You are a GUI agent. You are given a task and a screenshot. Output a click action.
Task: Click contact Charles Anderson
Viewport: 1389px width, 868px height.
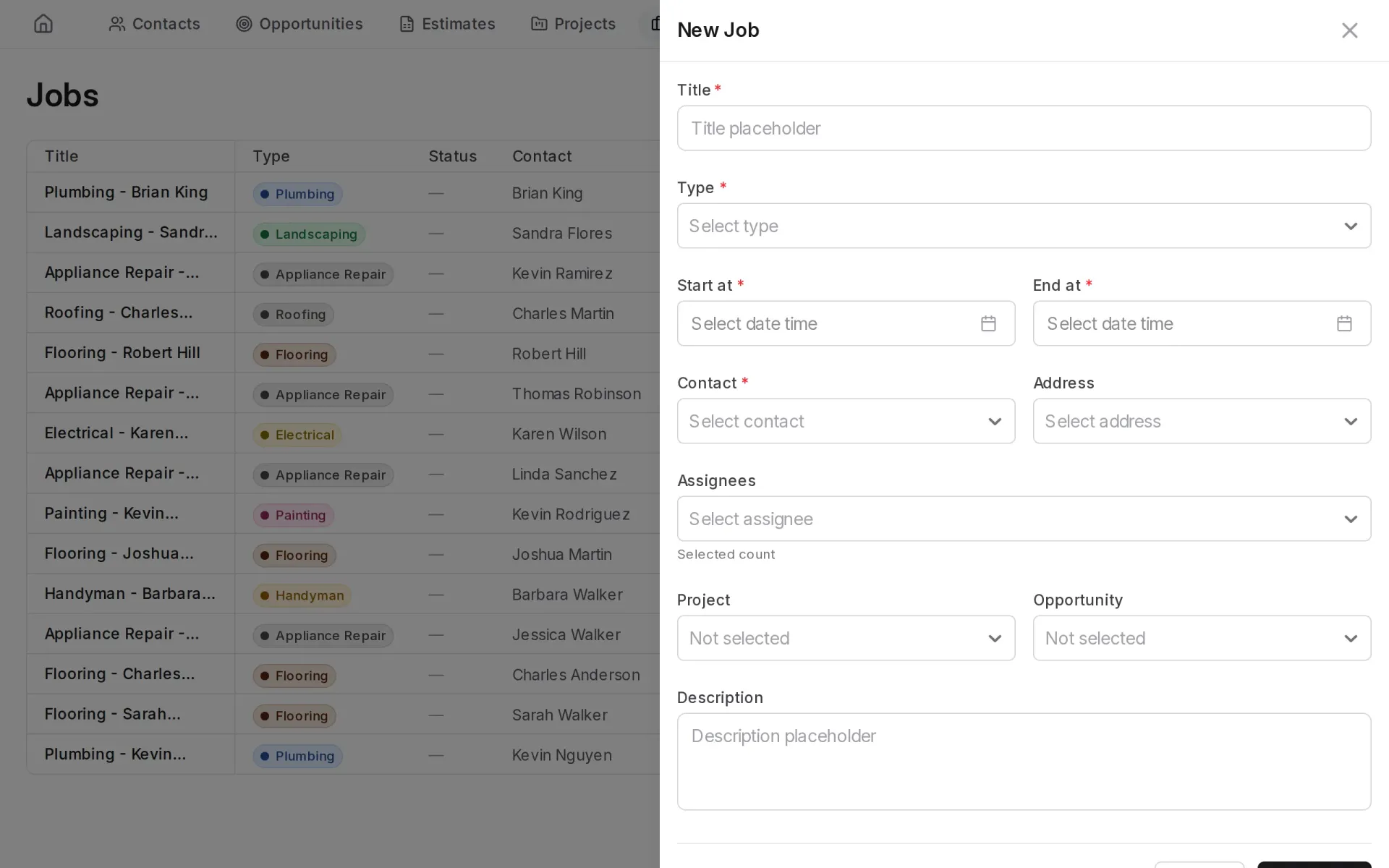tap(576, 675)
